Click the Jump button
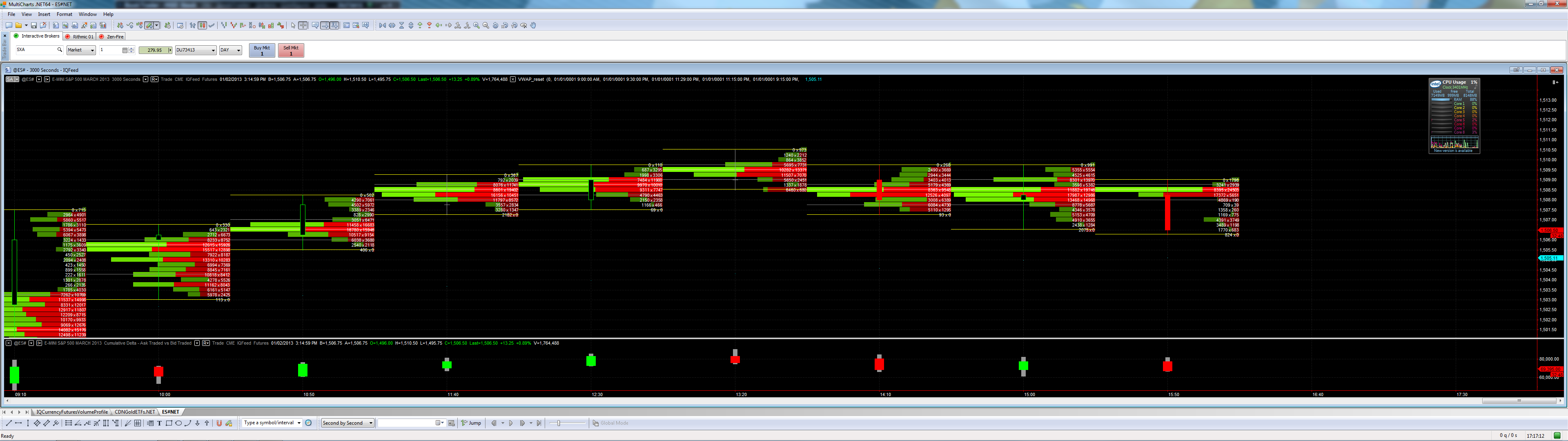This screenshot has height=441, width=1568. tap(471, 423)
